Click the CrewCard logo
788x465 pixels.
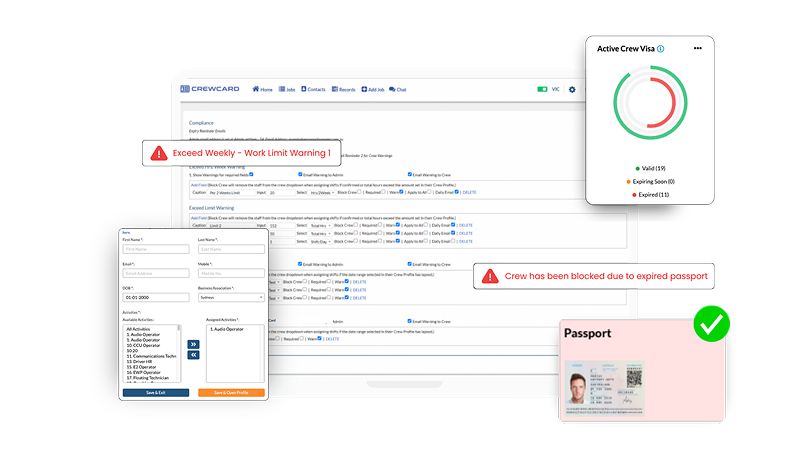click(208, 89)
